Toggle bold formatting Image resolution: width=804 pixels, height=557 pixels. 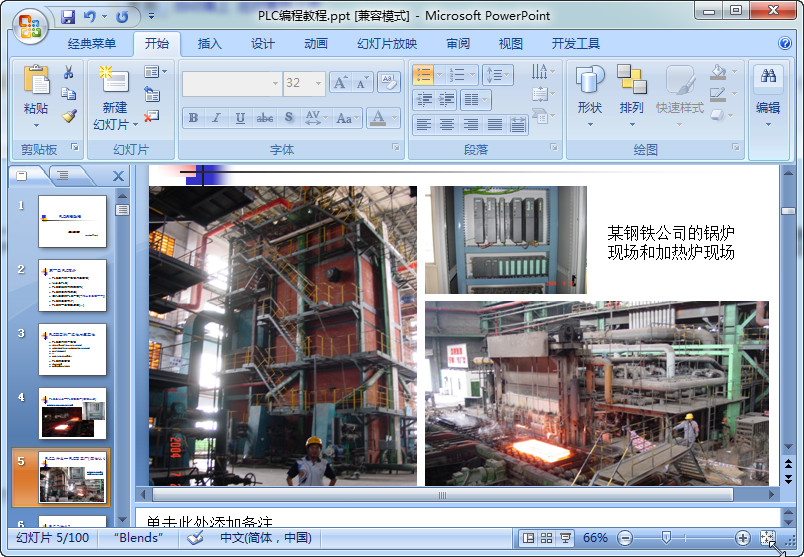pyautogui.click(x=193, y=118)
